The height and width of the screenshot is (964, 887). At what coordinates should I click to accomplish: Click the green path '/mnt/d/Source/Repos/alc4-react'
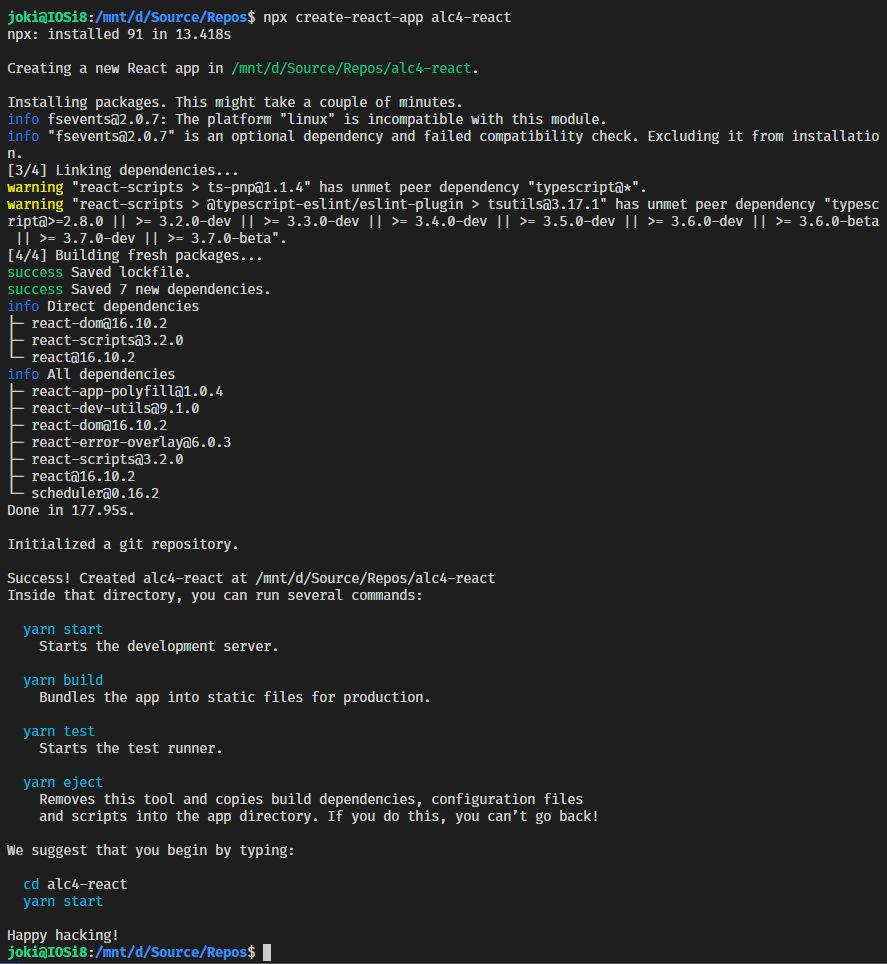coord(351,68)
